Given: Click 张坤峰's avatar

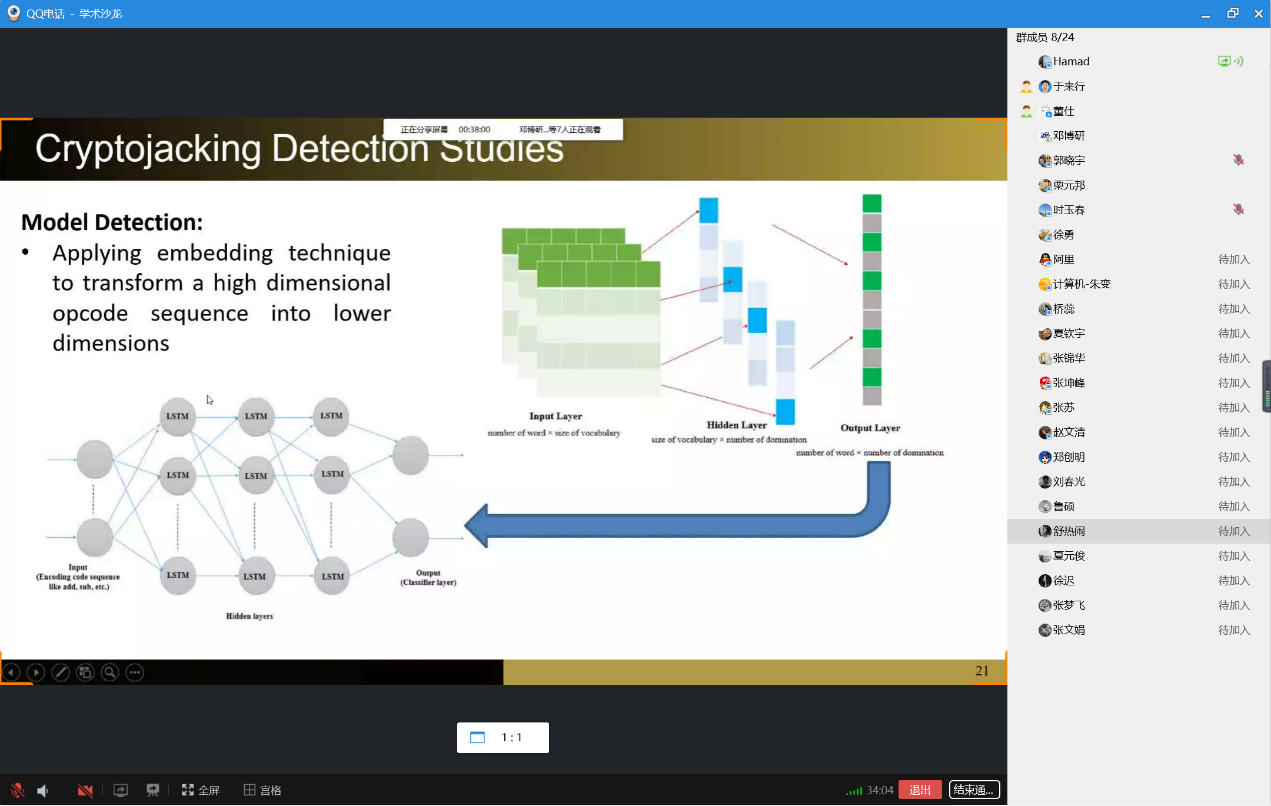Looking at the screenshot, I should click(x=1045, y=383).
